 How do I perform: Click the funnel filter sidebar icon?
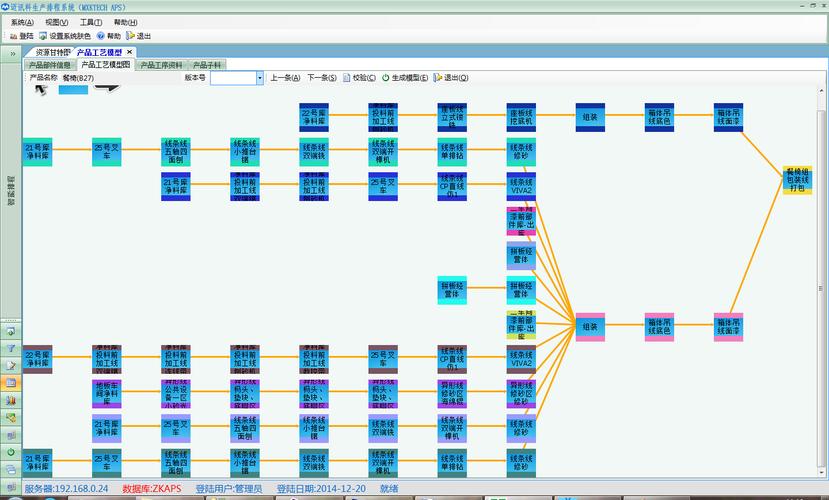tap(11, 348)
